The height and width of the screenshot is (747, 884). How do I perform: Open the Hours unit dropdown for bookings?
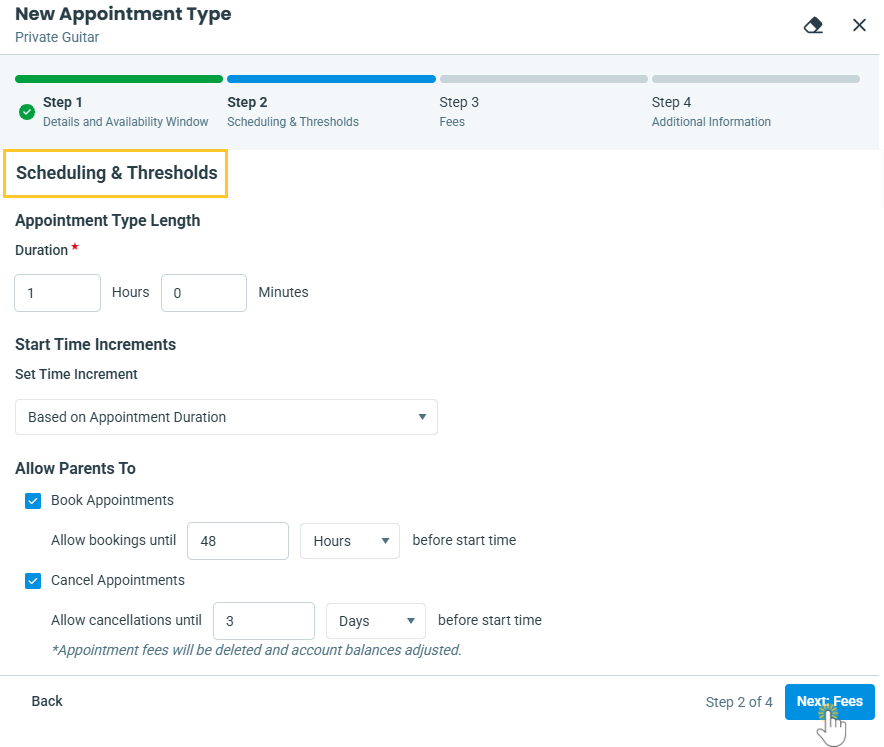[x=349, y=541]
